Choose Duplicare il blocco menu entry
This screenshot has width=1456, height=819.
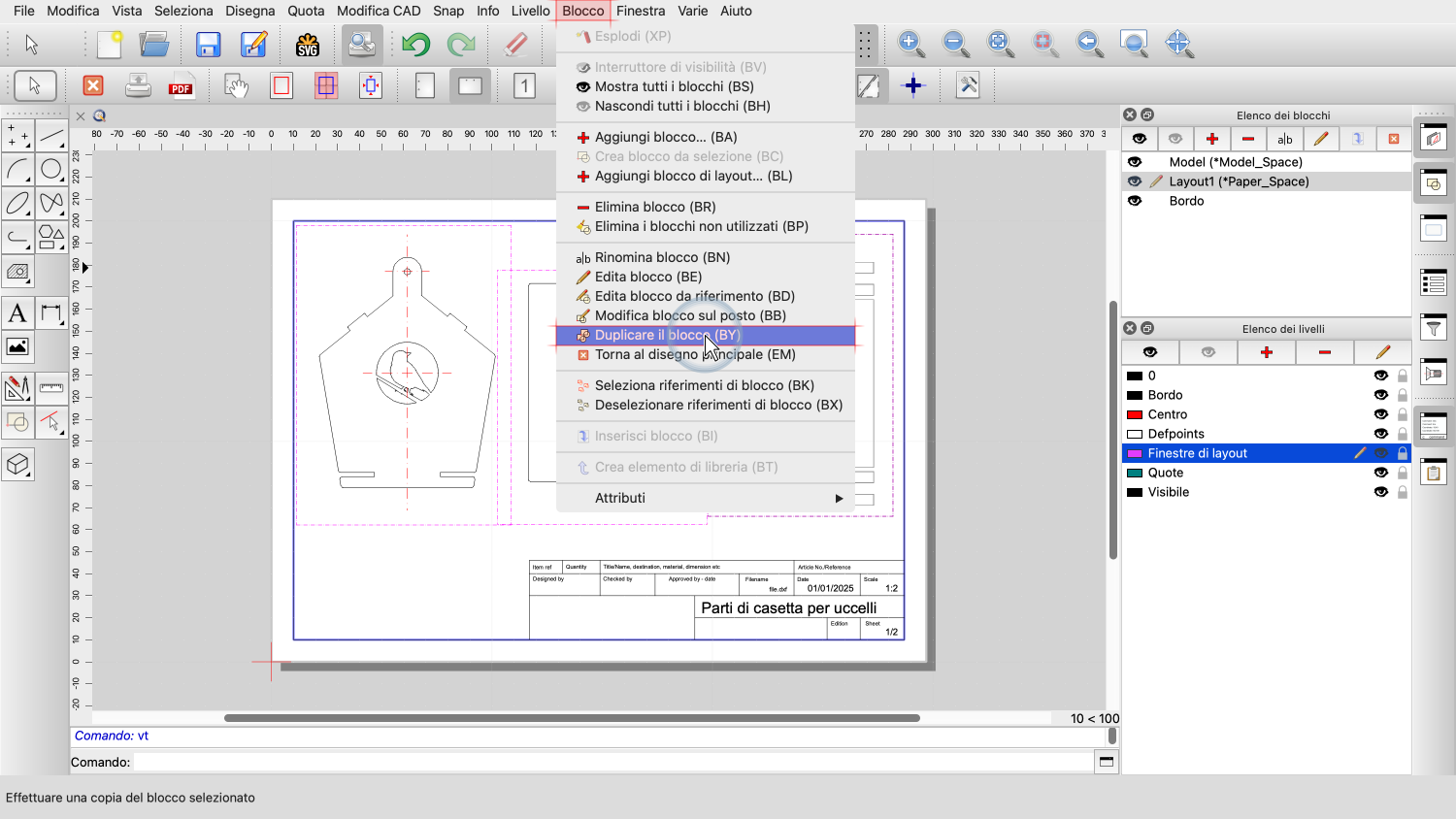(x=667, y=335)
